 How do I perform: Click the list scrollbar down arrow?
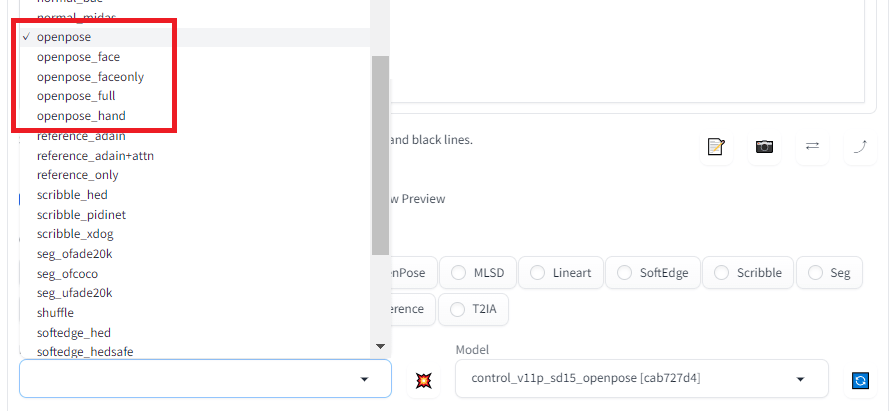pyautogui.click(x=380, y=346)
